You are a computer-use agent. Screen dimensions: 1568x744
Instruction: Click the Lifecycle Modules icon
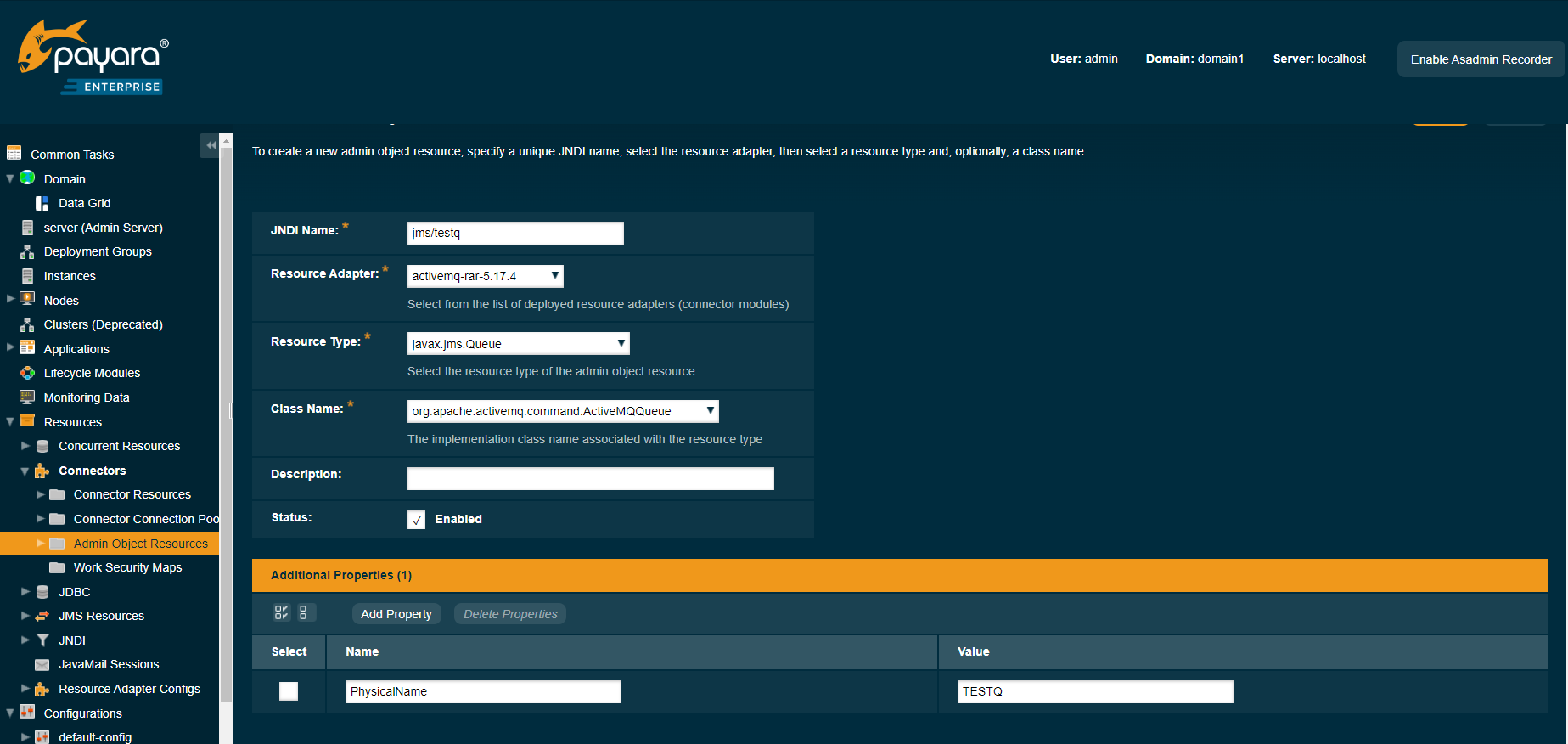27,373
